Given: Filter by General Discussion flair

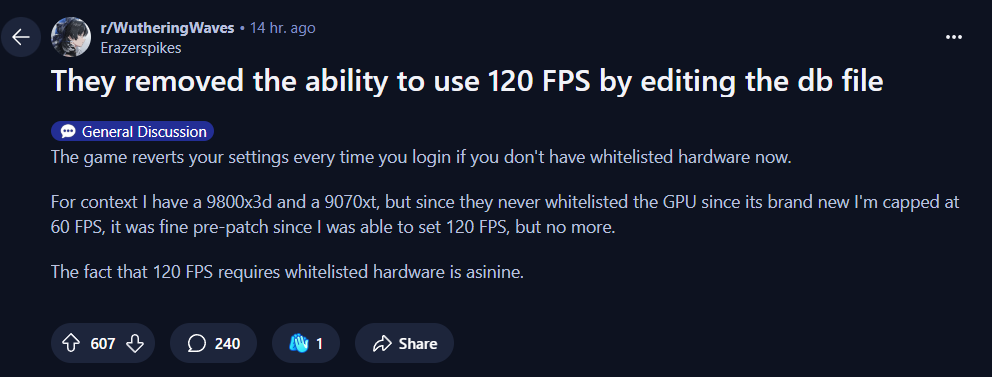Looking at the screenshot, I should point(133,132).
